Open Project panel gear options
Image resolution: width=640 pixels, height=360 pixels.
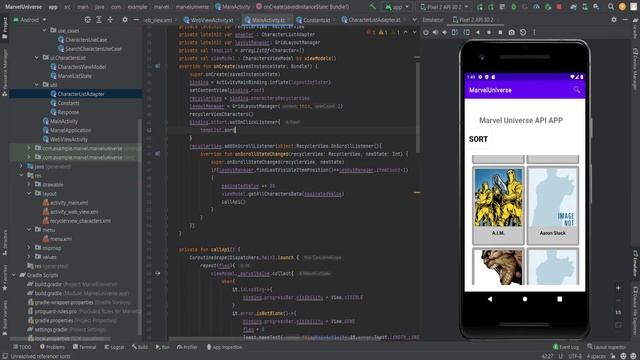[x=125, y=20]
